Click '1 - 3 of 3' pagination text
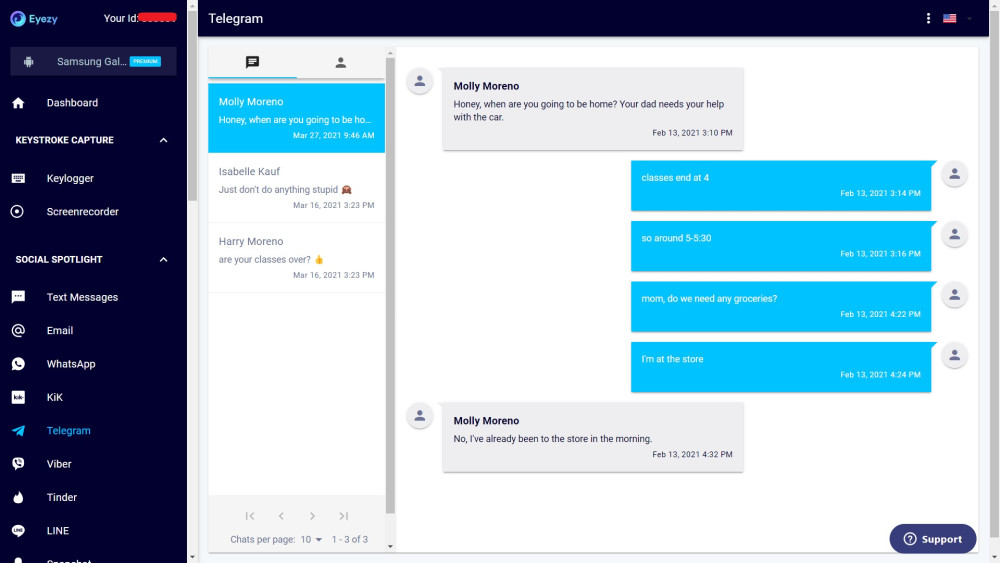This screenshot has height=563, width=1000. (349, 539)
